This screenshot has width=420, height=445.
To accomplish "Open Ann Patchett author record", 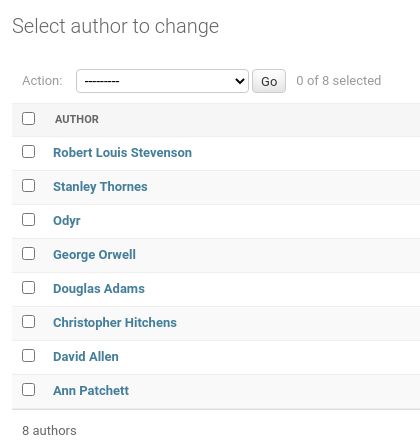I will (x=91, y=391).
